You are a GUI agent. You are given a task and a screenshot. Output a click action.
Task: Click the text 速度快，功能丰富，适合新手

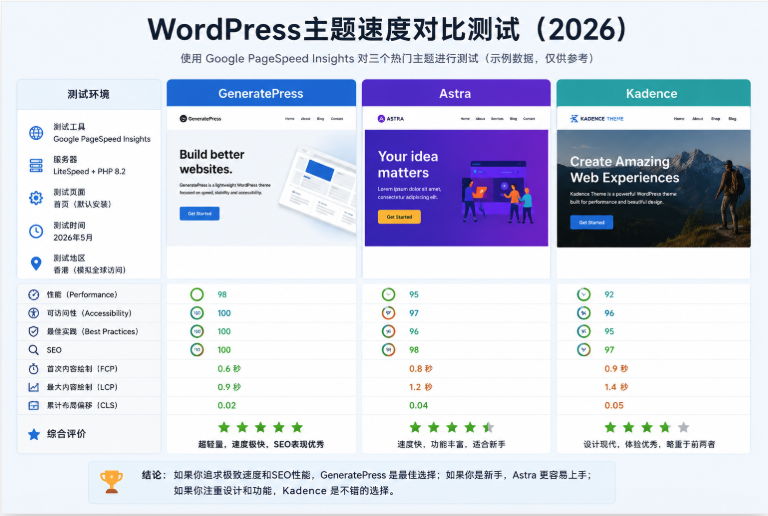[451, 445]
